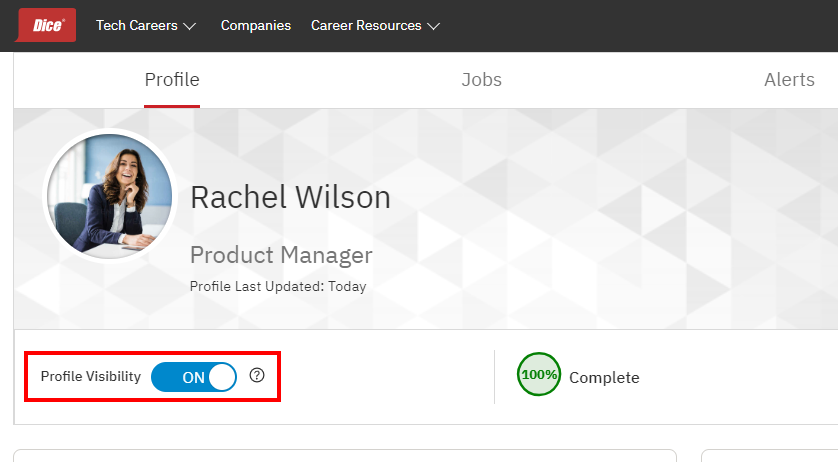This screenshot has width=838, height=462.
Task: Click the white knob on the visibility switch
Action: [222, 377]
